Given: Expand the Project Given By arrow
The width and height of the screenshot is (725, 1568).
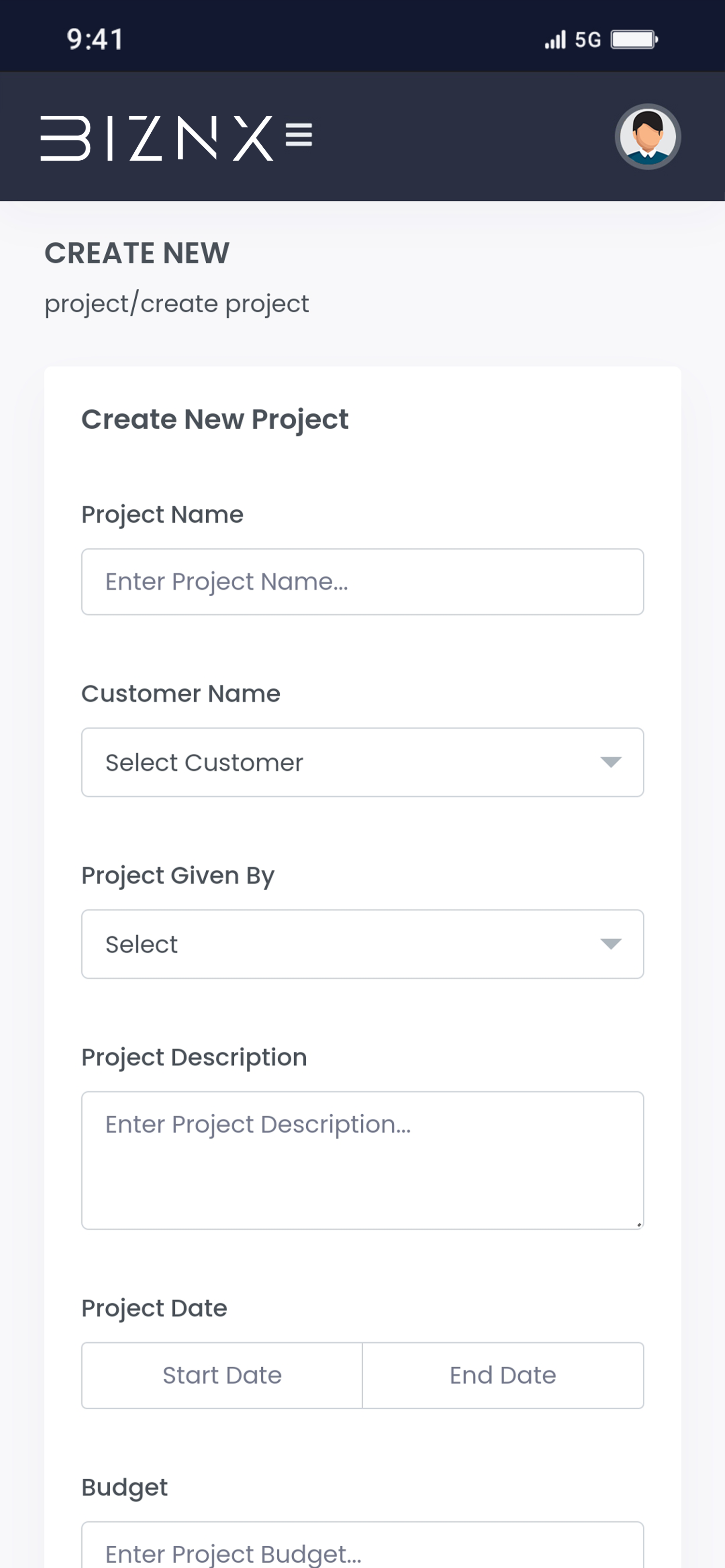Looking at the screenshot, I should click(x=611, y=944).
